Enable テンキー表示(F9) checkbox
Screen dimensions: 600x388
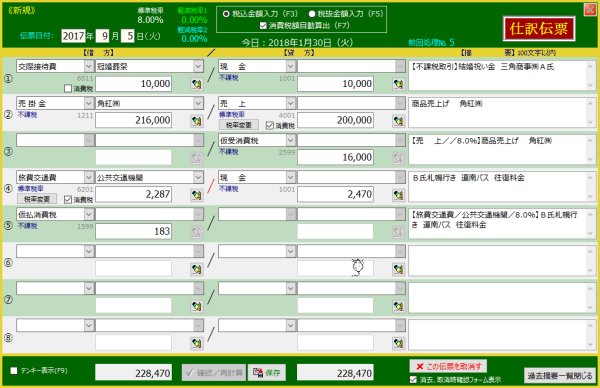coord(14,370)
